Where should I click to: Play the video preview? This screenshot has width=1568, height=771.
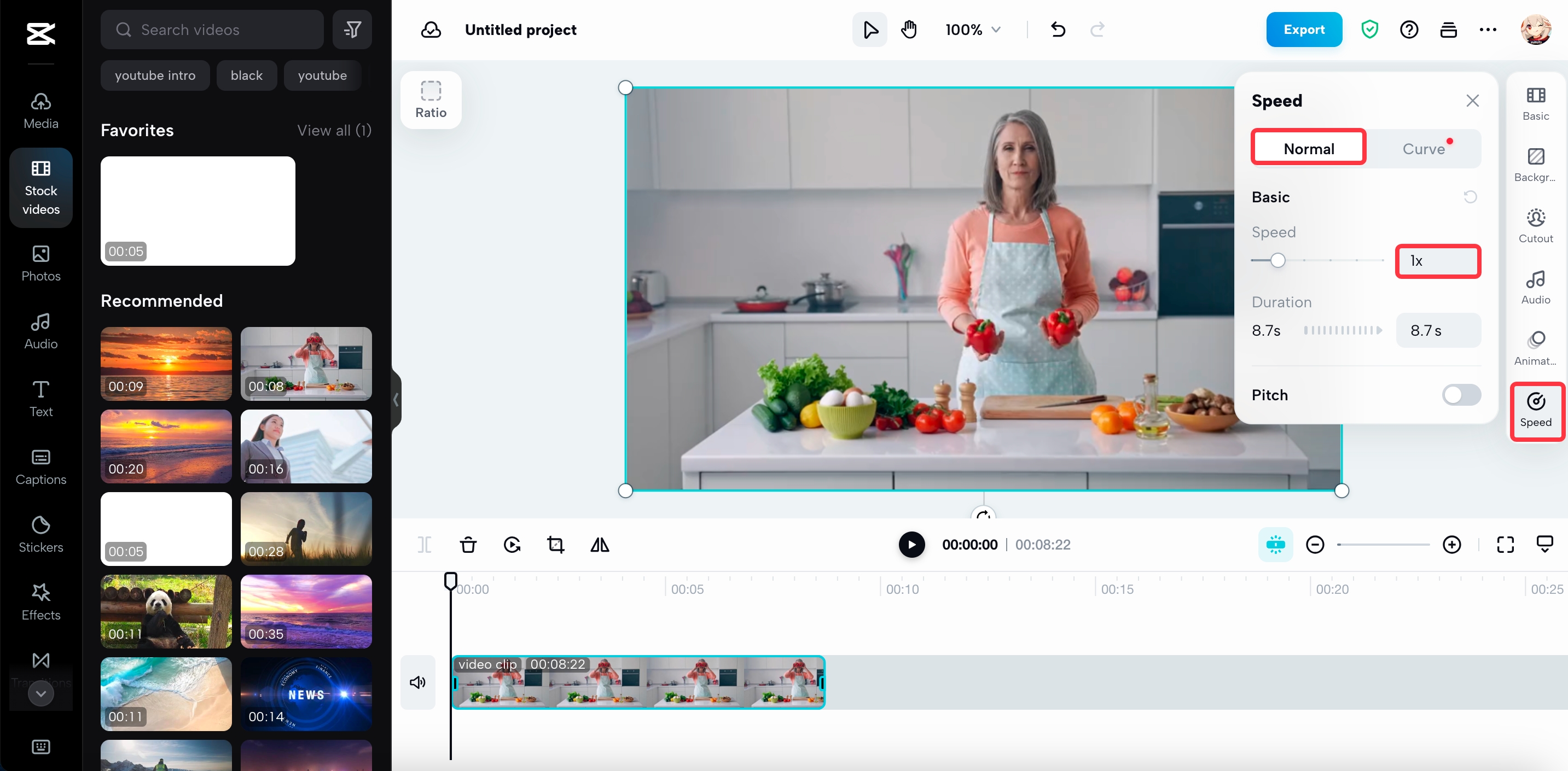[912, 544]
